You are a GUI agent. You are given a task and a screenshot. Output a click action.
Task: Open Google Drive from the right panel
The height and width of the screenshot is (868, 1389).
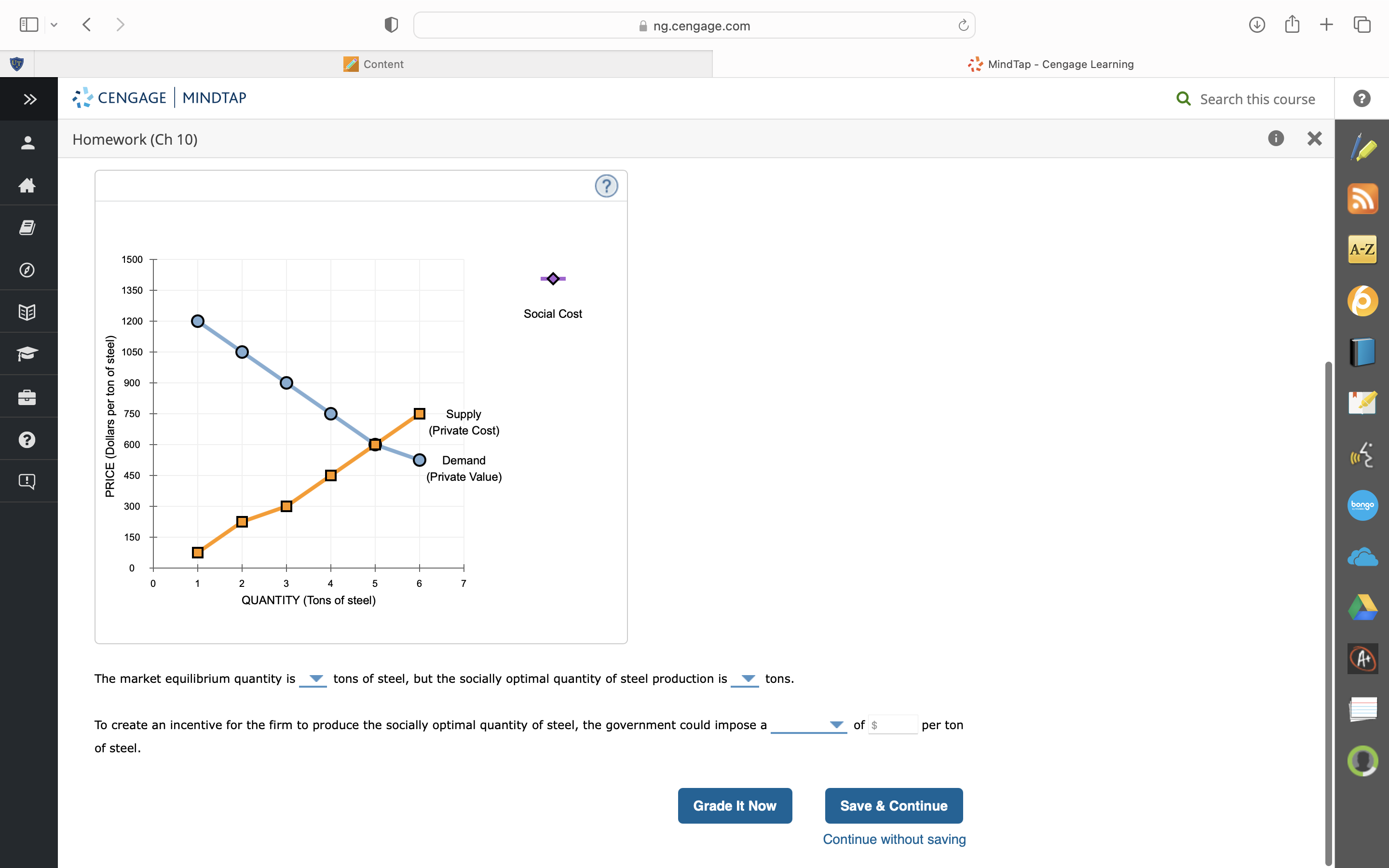tap(1363, 607)
